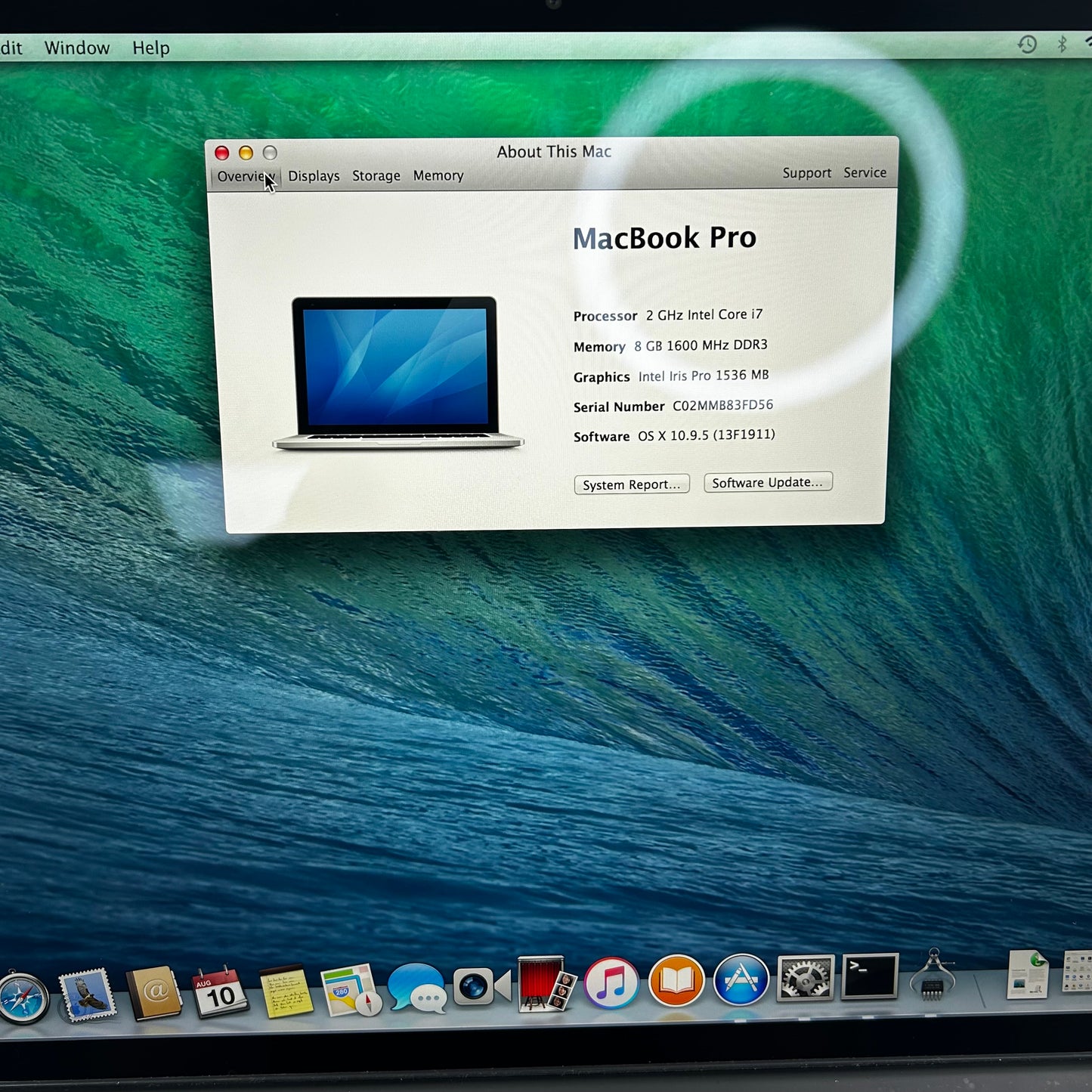This screenshot has height=1092, width=1092.
Task: Open Safari compass icon in the Dock
Action: (23, 998)
